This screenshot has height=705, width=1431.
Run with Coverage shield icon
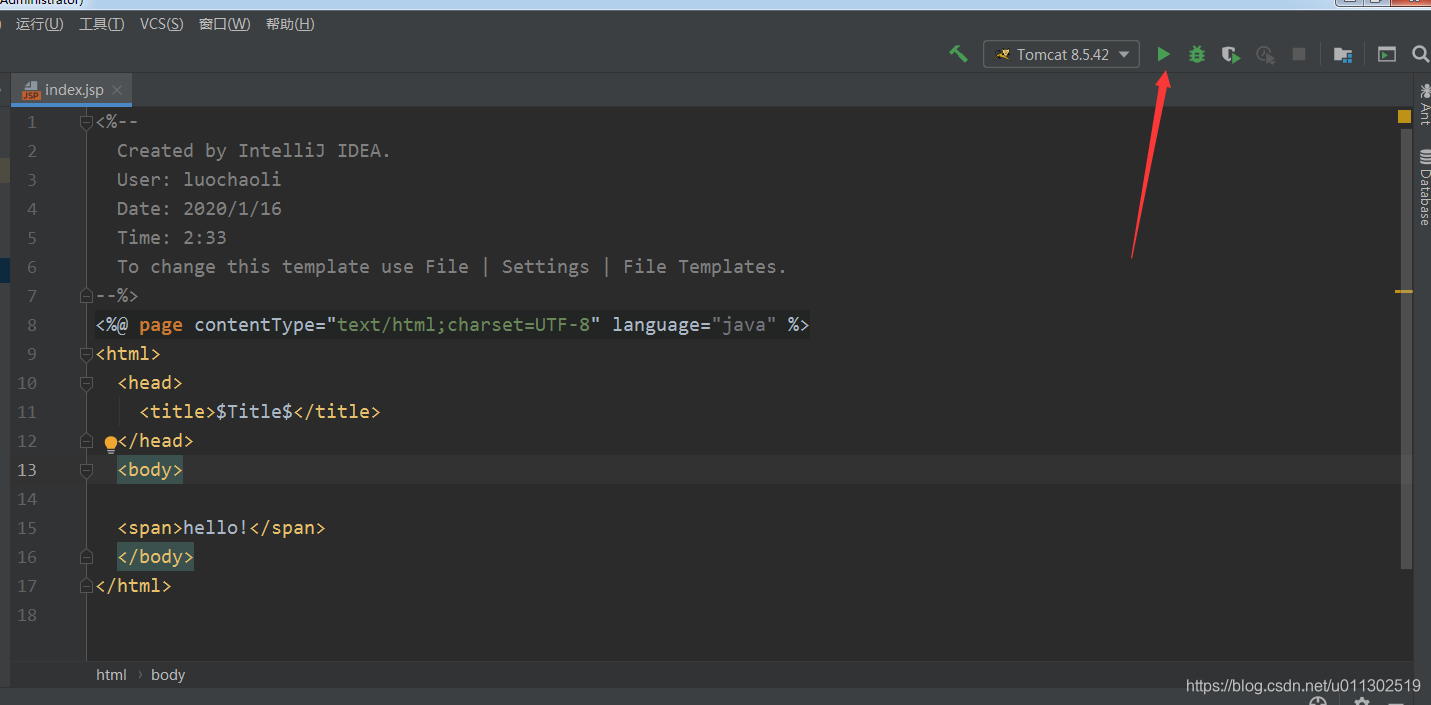[1231, 55]
